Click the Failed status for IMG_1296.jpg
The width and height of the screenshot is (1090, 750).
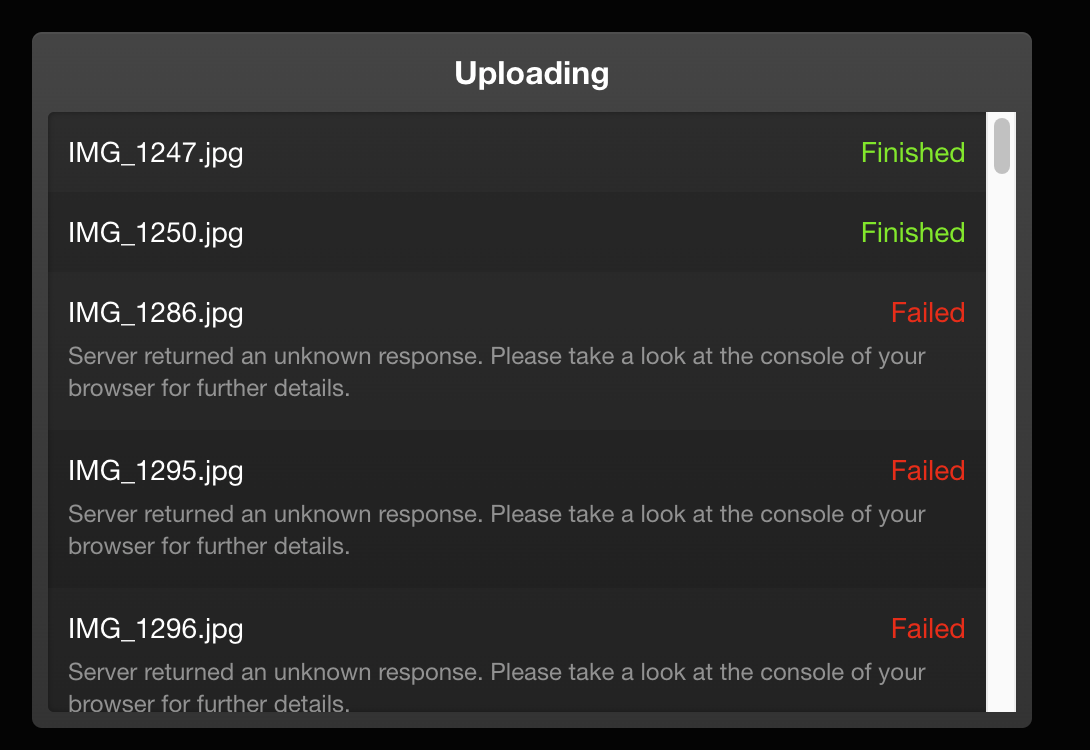[928, 628]
